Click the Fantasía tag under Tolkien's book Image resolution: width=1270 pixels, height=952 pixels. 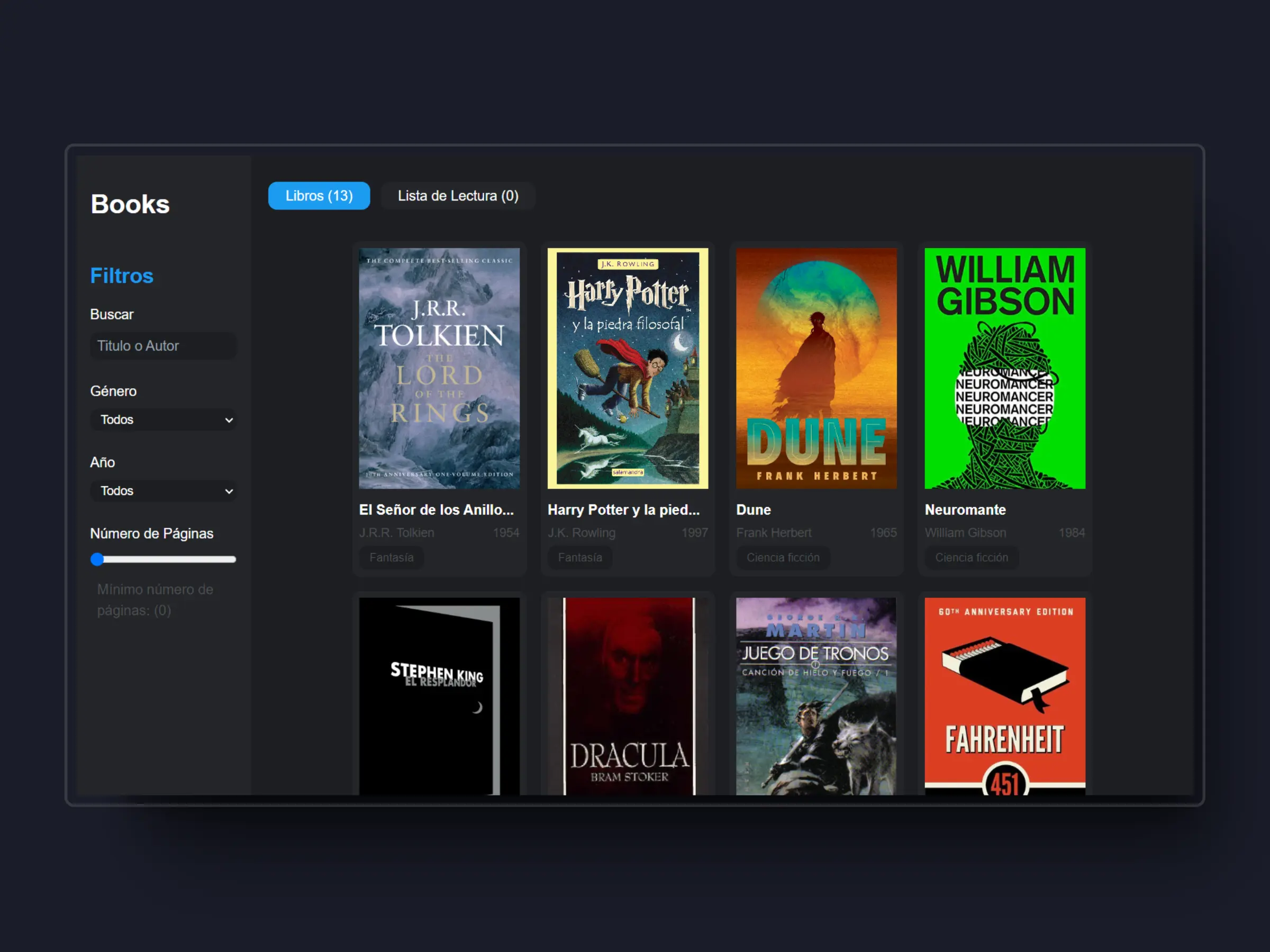392,557
